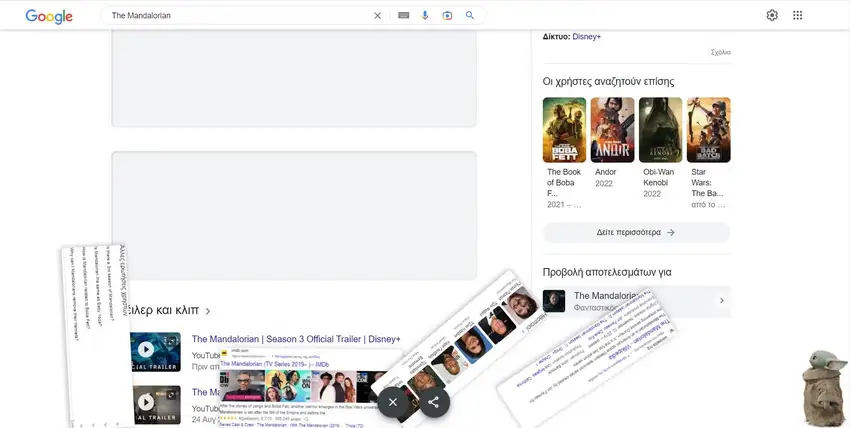Open Season 3 Official Trailer video link
The width and height of the screenshot is (850, 428).
[x=295, y=339]
